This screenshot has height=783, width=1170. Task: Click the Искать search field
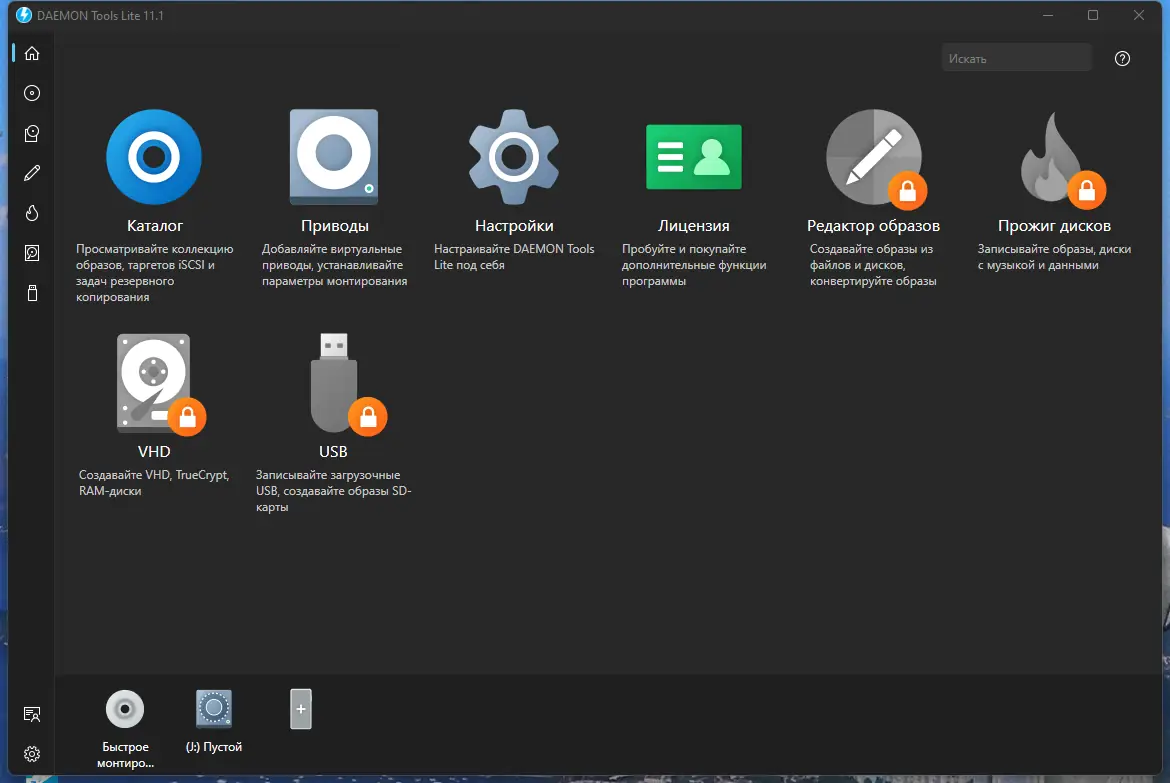(x=1016, y=58)
